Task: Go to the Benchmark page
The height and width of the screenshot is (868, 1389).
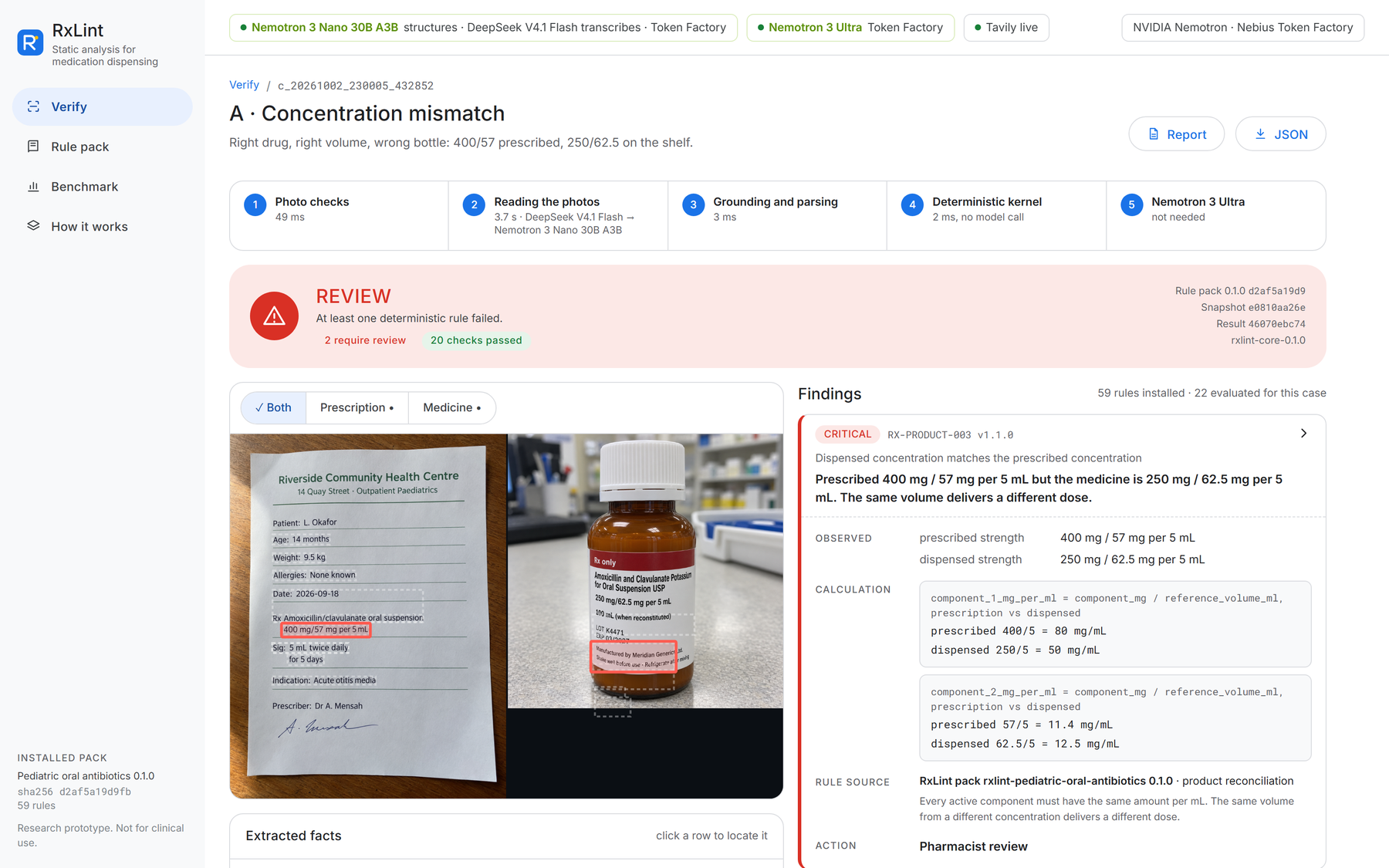Action: (x=102, y=187)
